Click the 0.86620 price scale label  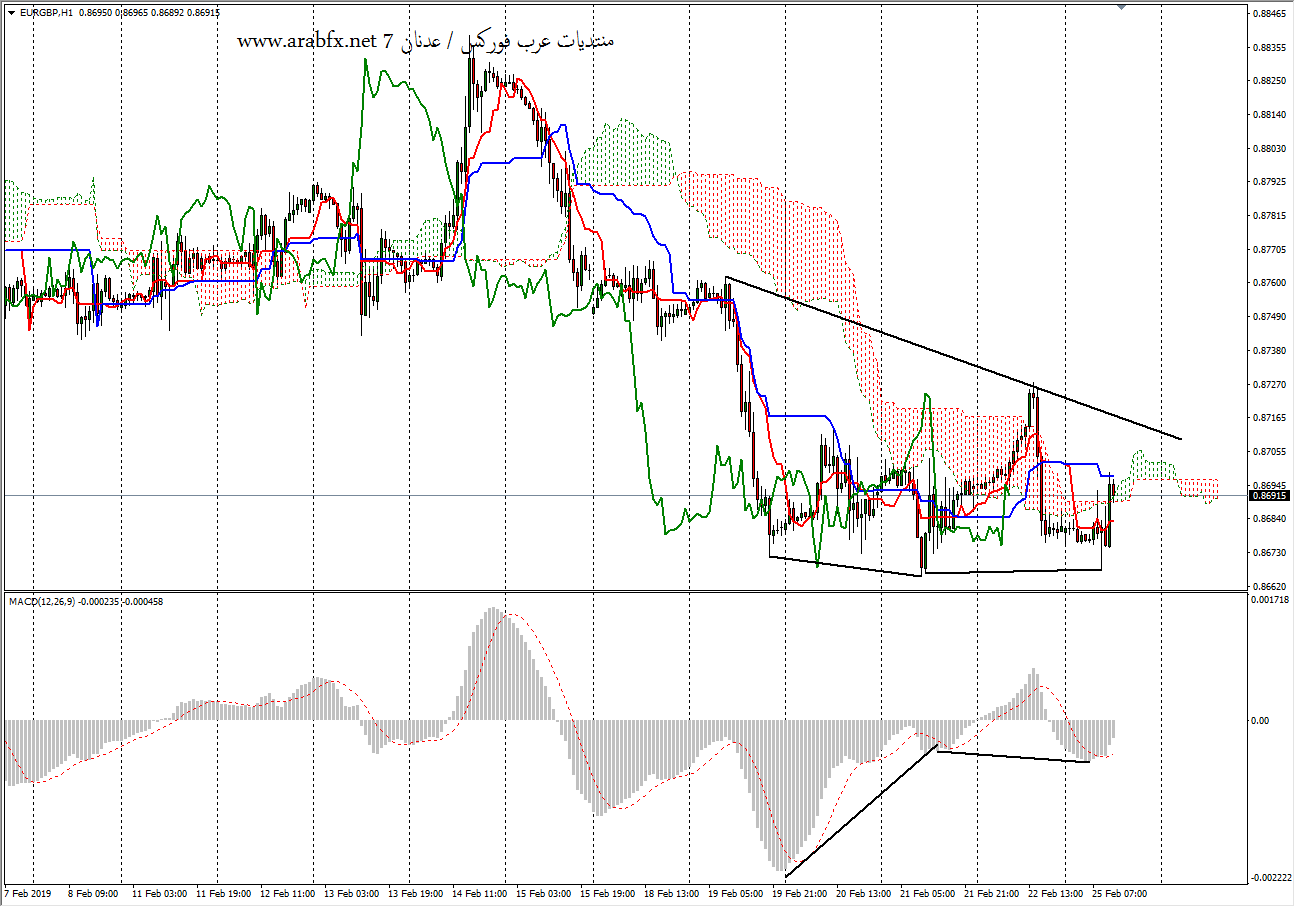click(x=1269, y=586)
